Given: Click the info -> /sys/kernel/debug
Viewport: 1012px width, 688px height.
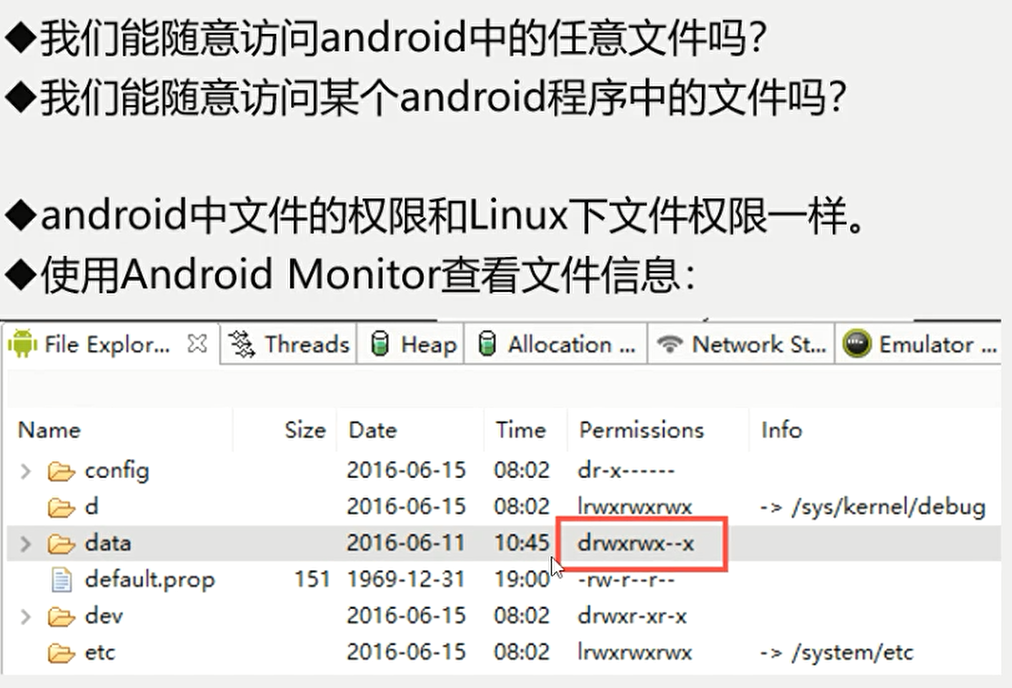Looking at the screenshot, I should 873,507.
